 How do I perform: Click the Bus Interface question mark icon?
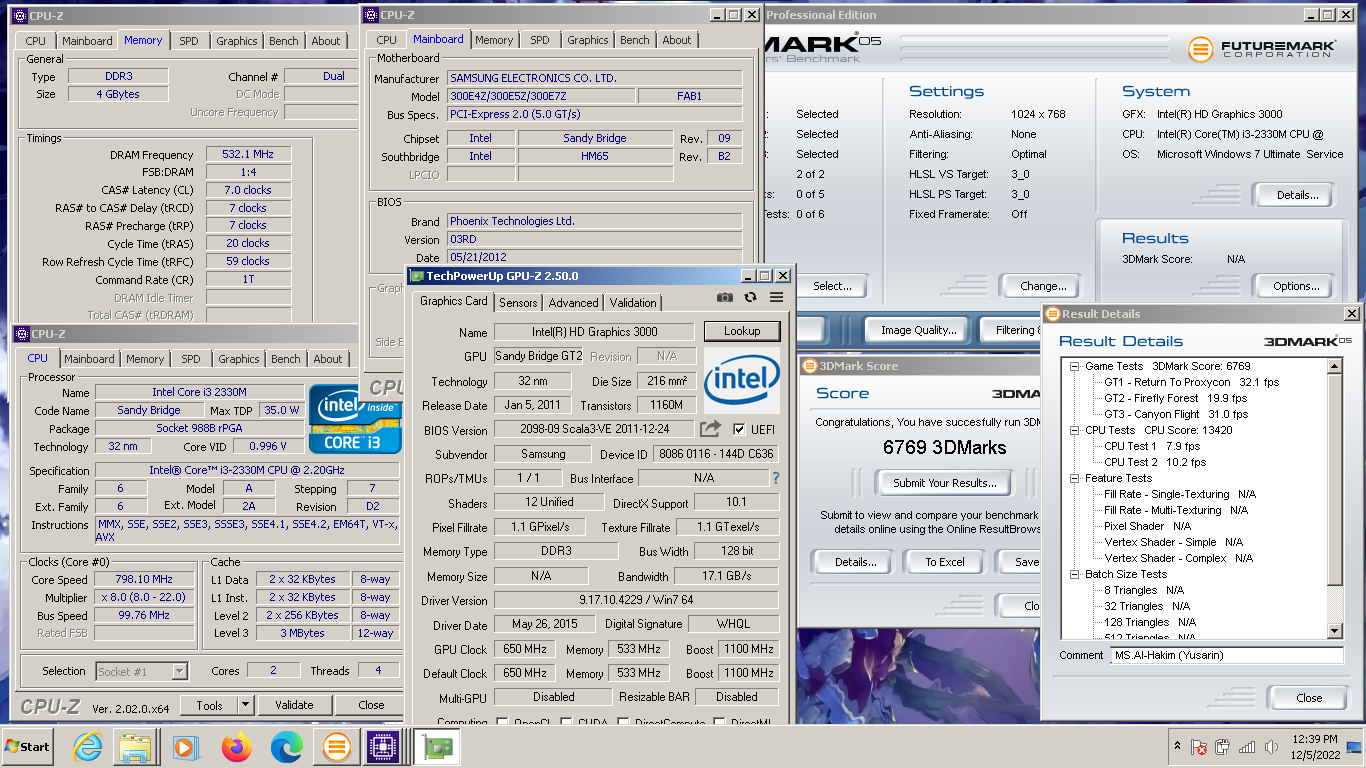(775, 478)
